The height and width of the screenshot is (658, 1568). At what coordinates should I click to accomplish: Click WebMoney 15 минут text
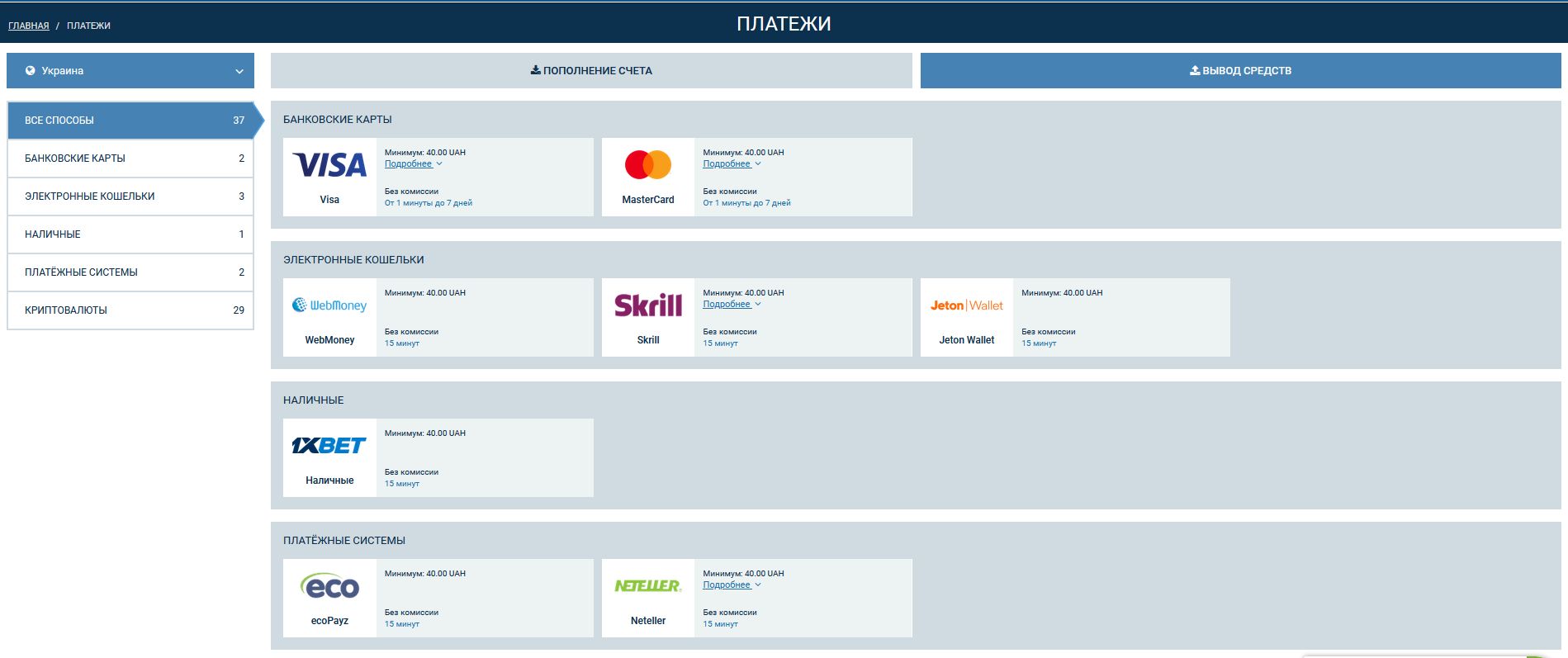pyautogui.click(x=402, y=343)
